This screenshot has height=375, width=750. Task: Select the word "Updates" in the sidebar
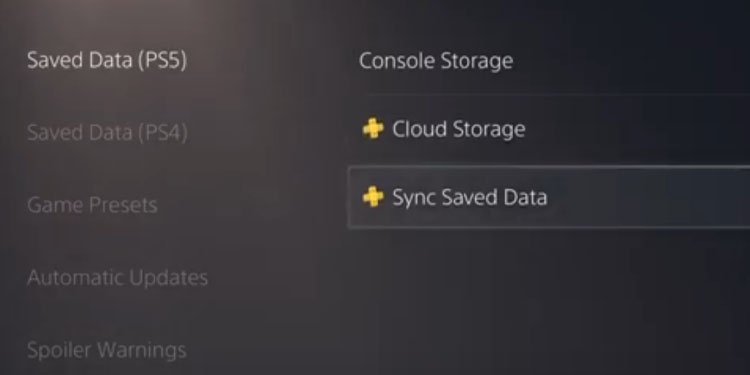click(169, 278)
